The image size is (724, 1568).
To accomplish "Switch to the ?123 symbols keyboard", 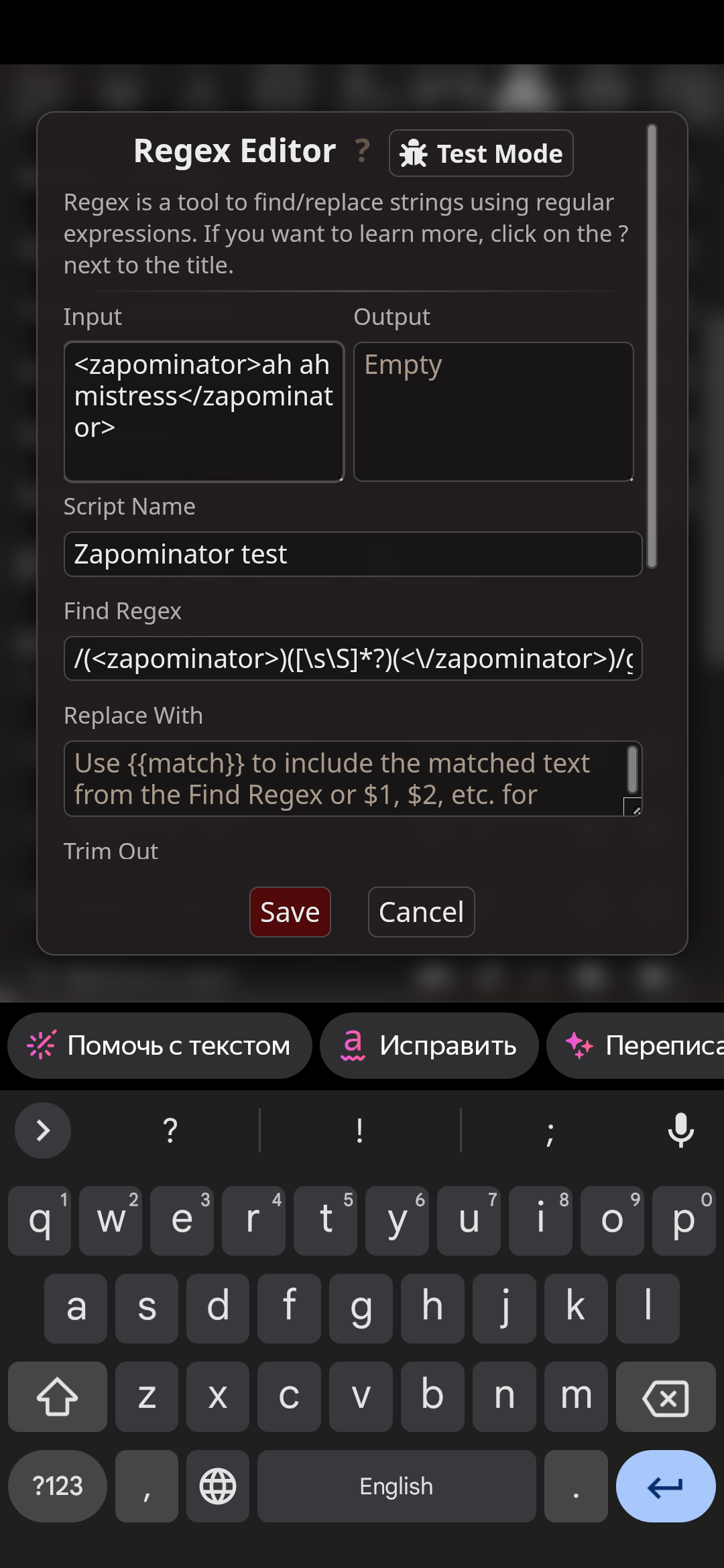I will coord(58,1486).
